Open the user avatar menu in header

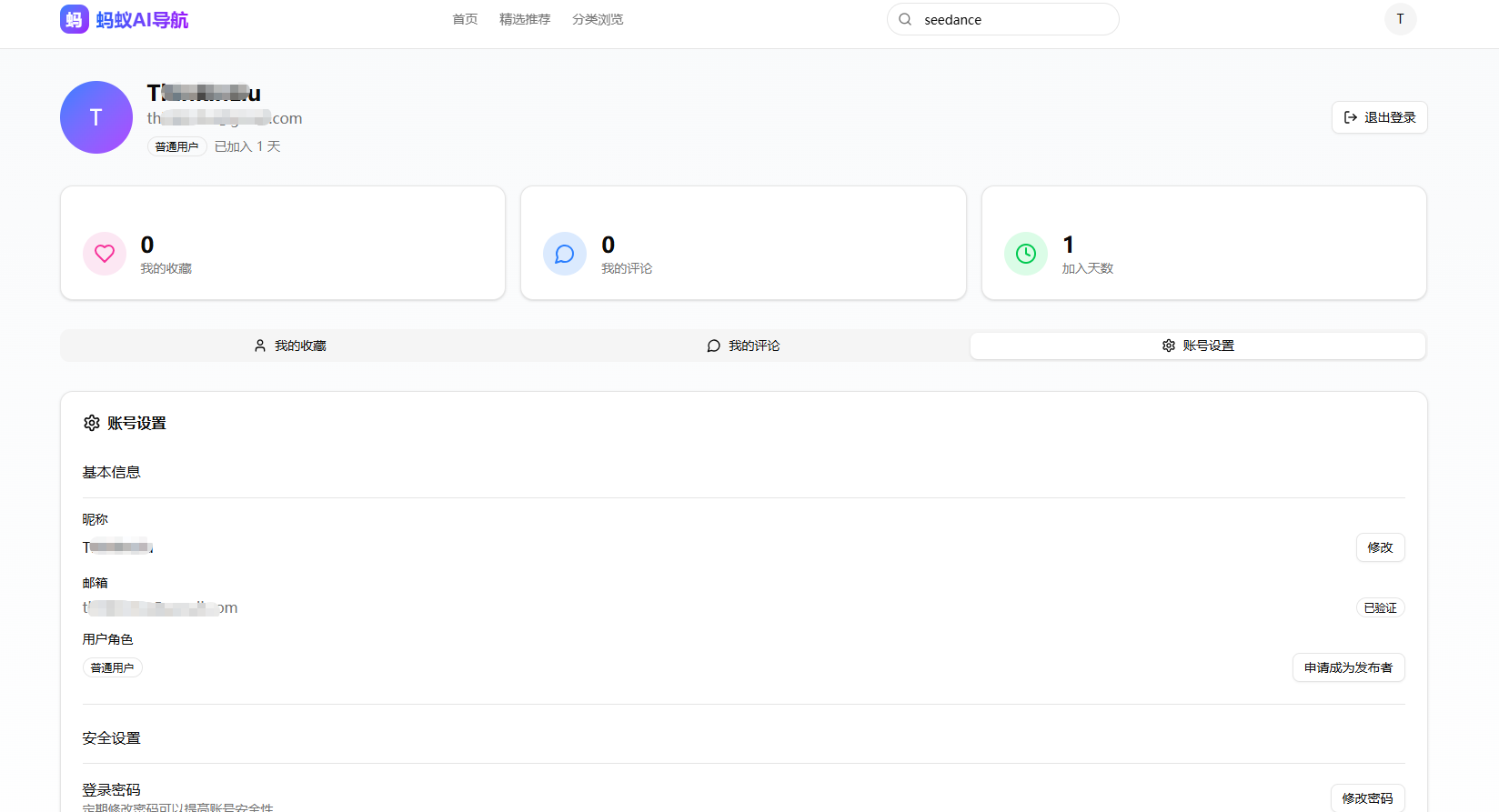(x=1400, y=19)
